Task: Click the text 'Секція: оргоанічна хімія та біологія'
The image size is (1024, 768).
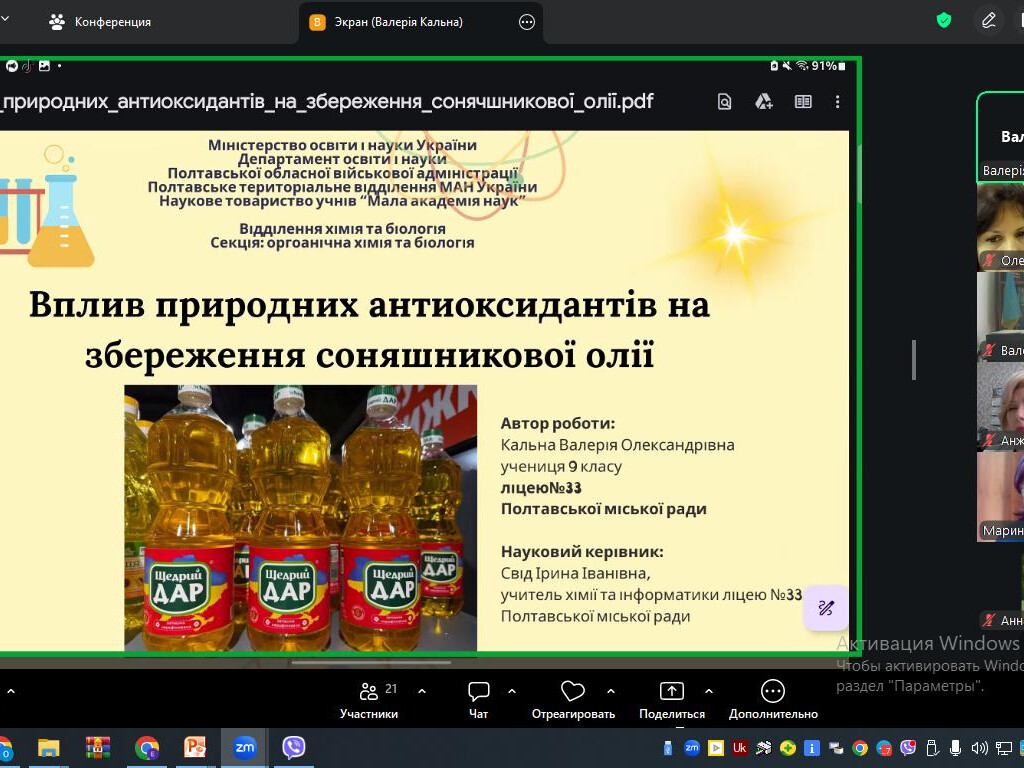Action: coord(342,243)
